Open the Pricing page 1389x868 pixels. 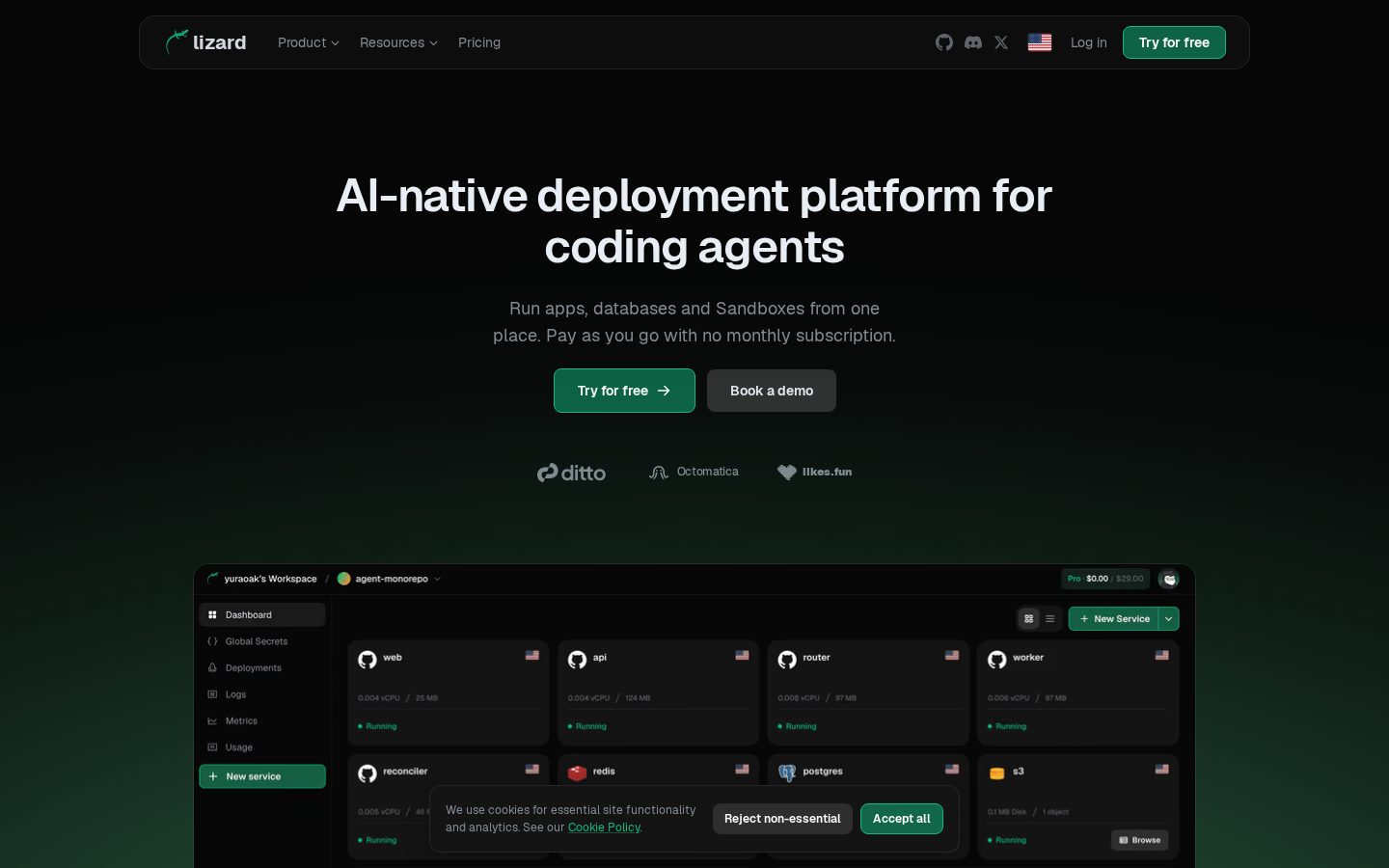(x=479, y=42)
